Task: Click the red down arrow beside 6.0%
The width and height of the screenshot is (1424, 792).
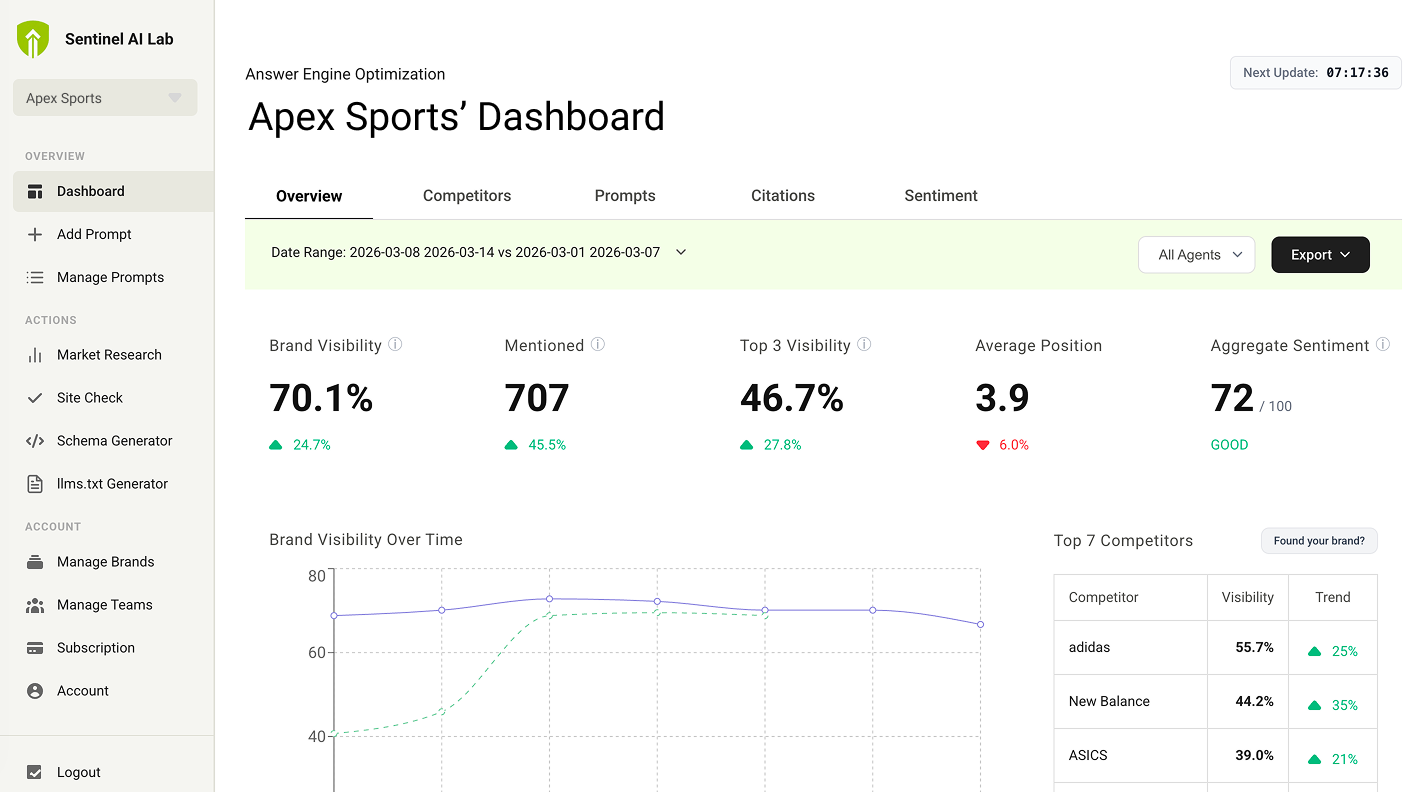Action: pos(982,445)
